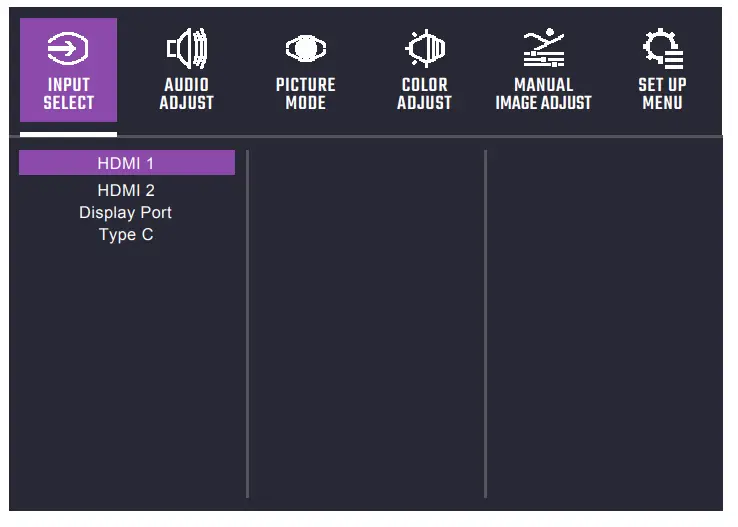Open the SET UP MENU text label
Screen dimensions: 738x527
662,94
